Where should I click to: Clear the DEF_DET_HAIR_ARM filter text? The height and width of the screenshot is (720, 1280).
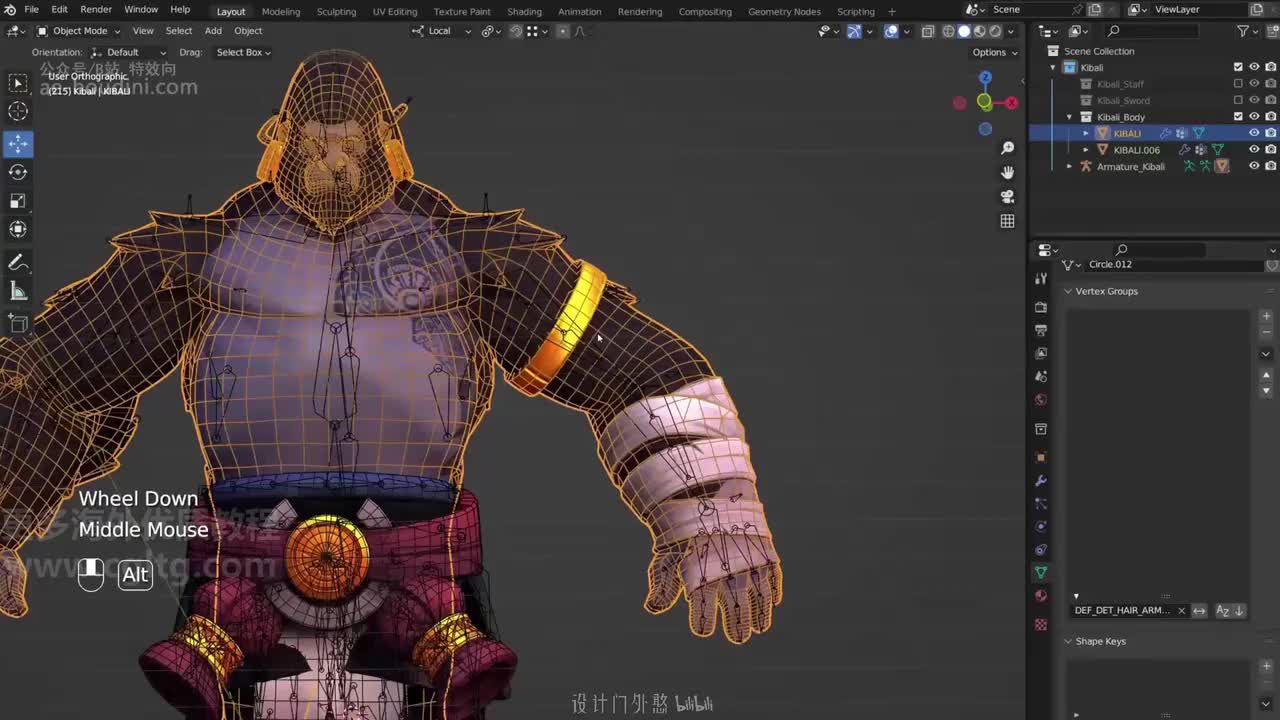[x=1181, y=611]
